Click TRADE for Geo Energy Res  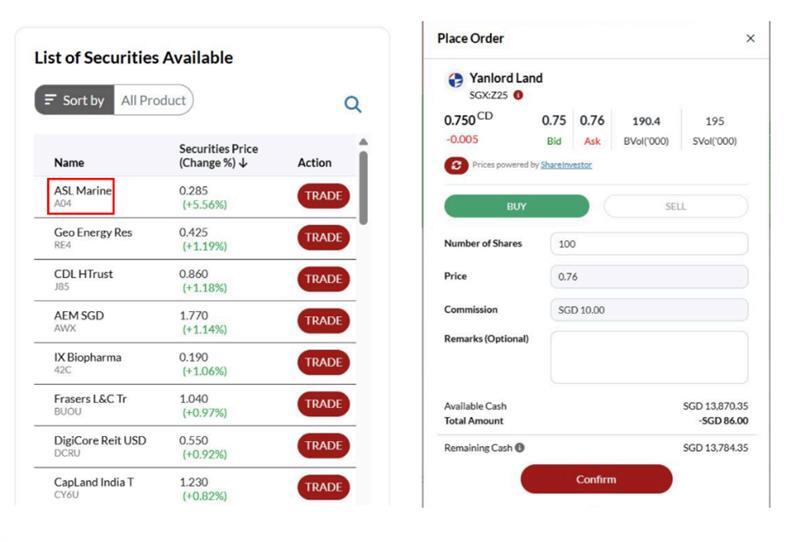[323, 238]
